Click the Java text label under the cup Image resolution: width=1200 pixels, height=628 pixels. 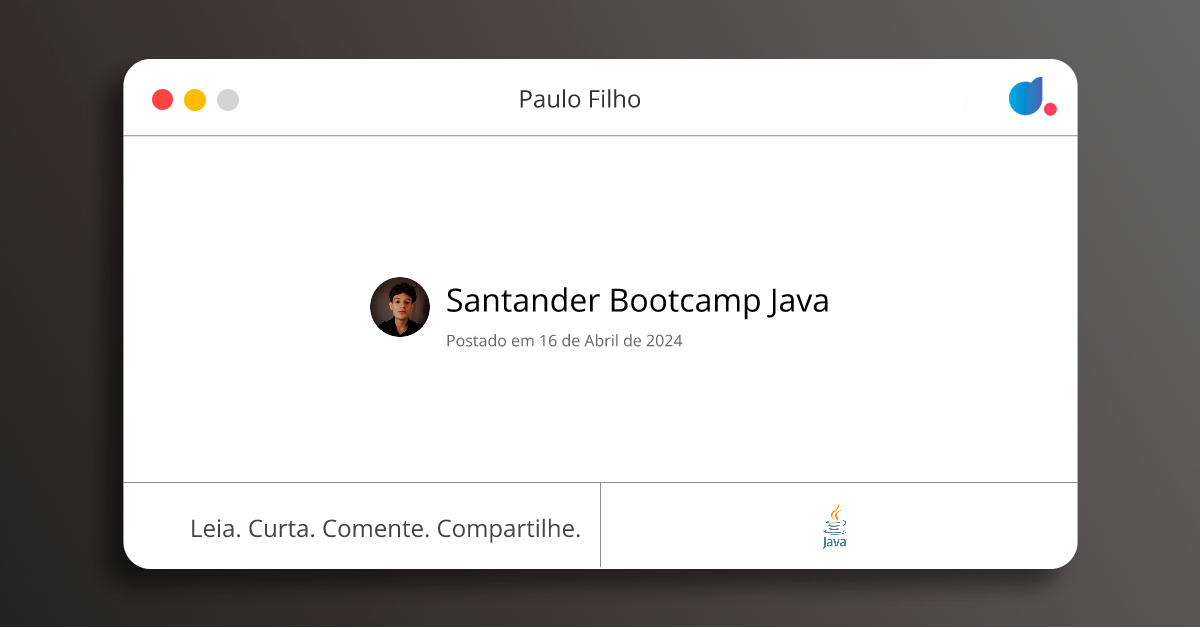click(x=833, y=541)
